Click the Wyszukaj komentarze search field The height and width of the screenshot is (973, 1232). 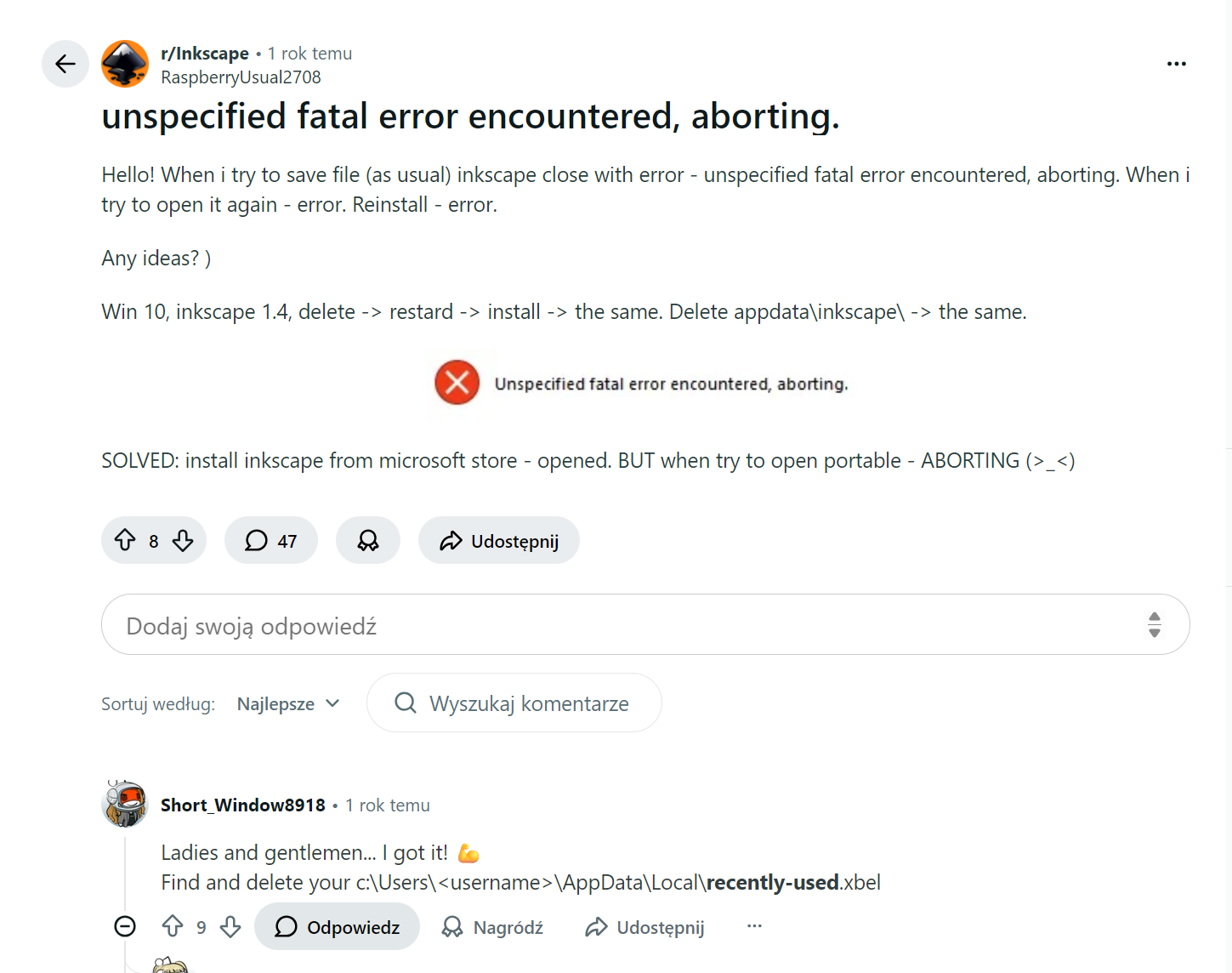point(527,703)
